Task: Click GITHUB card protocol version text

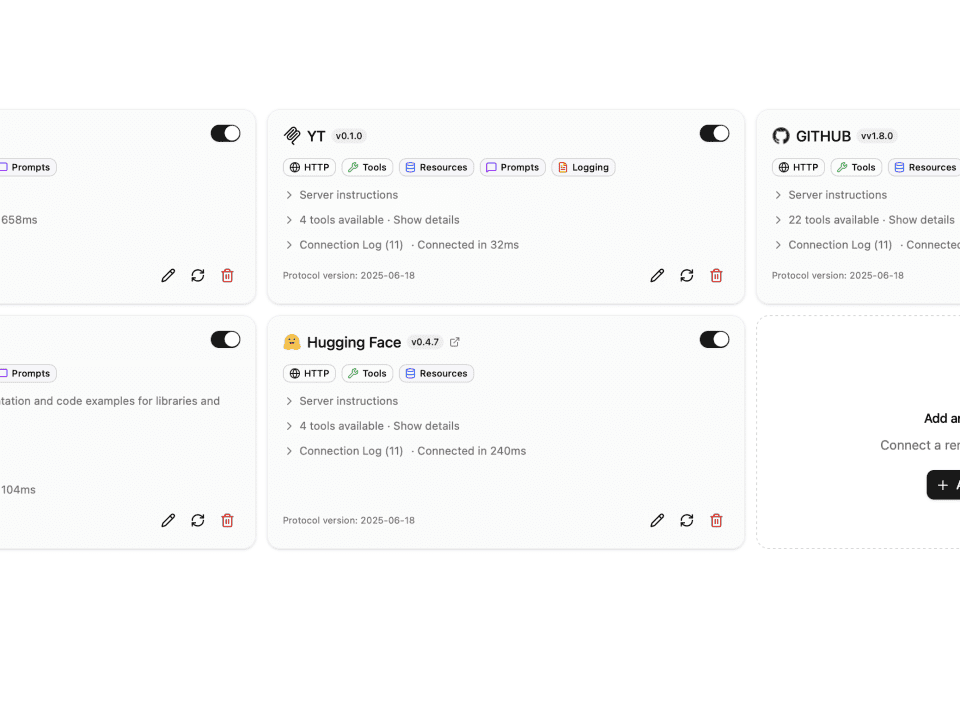Action: 838,276
